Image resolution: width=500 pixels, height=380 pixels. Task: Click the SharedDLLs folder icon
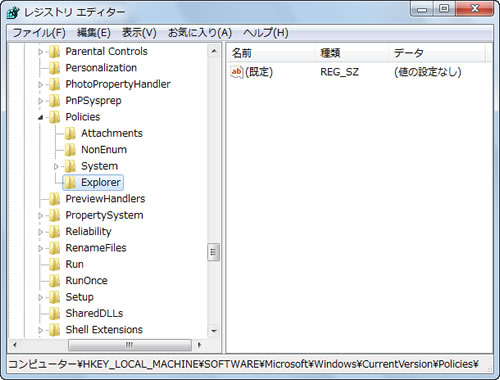click(54, 313)
